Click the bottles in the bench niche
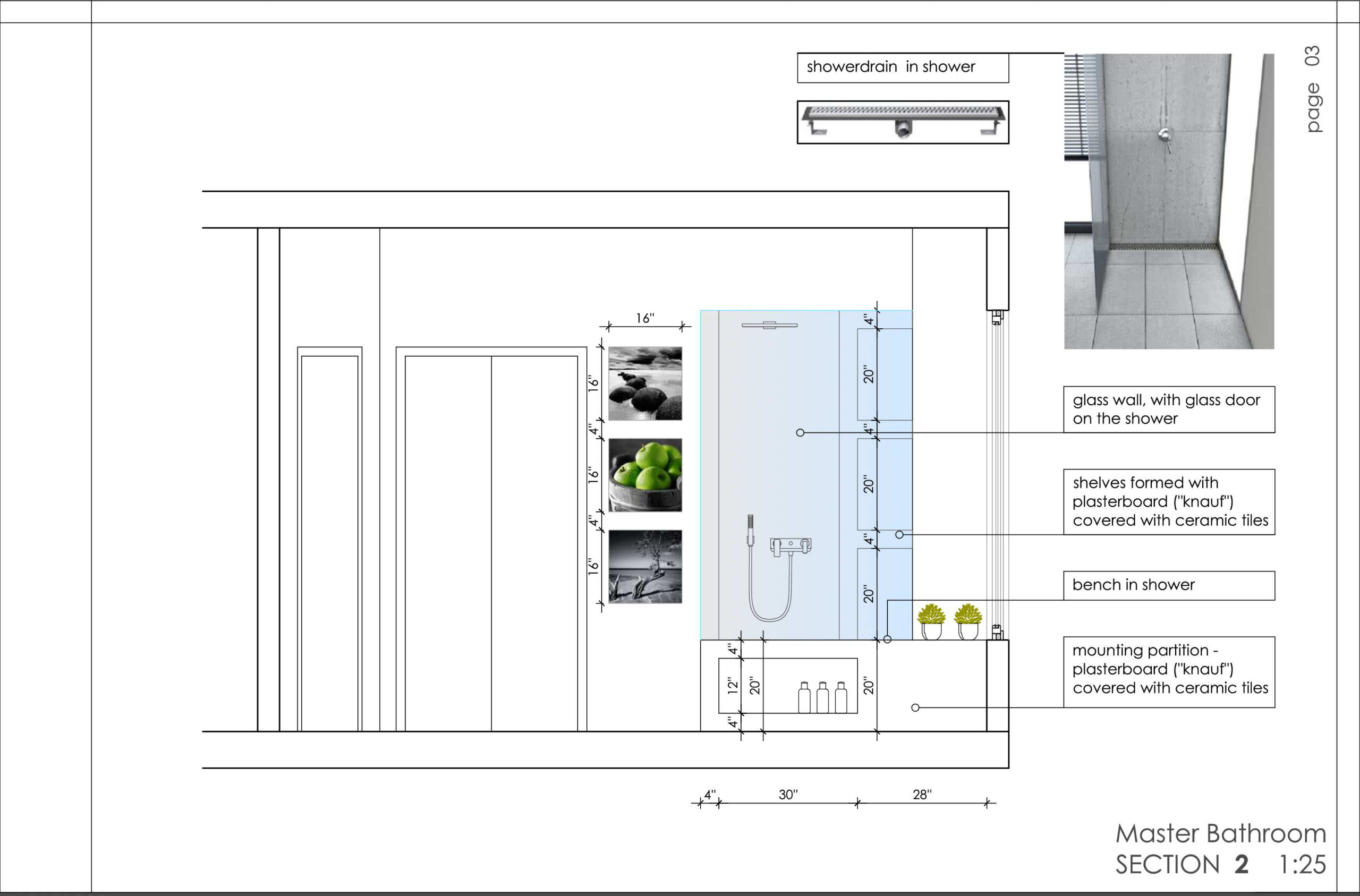This screenshot has height=896, width=1360. [x=822, y=697]
